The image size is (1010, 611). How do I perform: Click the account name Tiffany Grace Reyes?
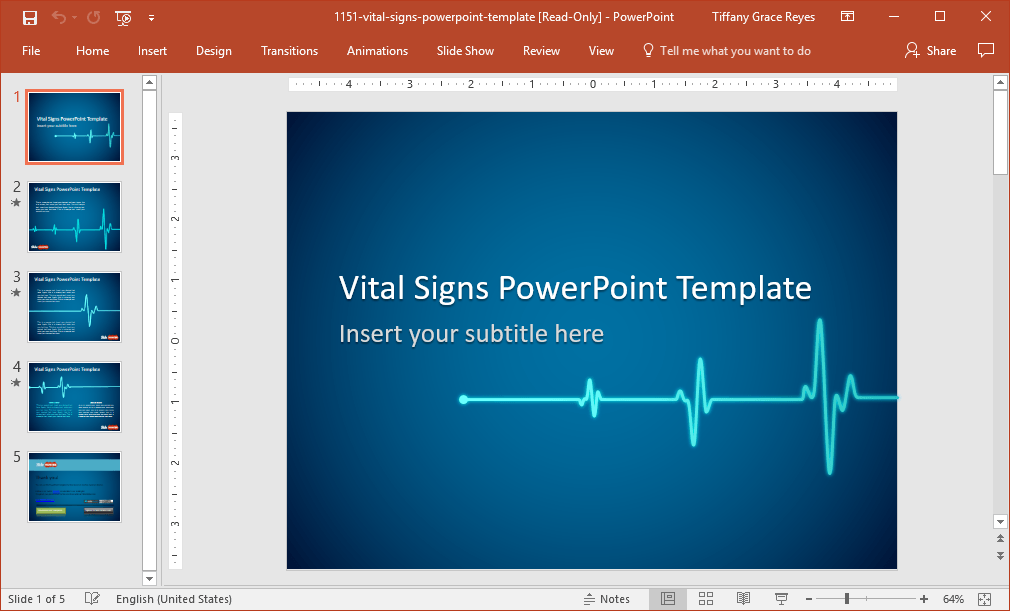coord(763,17)
